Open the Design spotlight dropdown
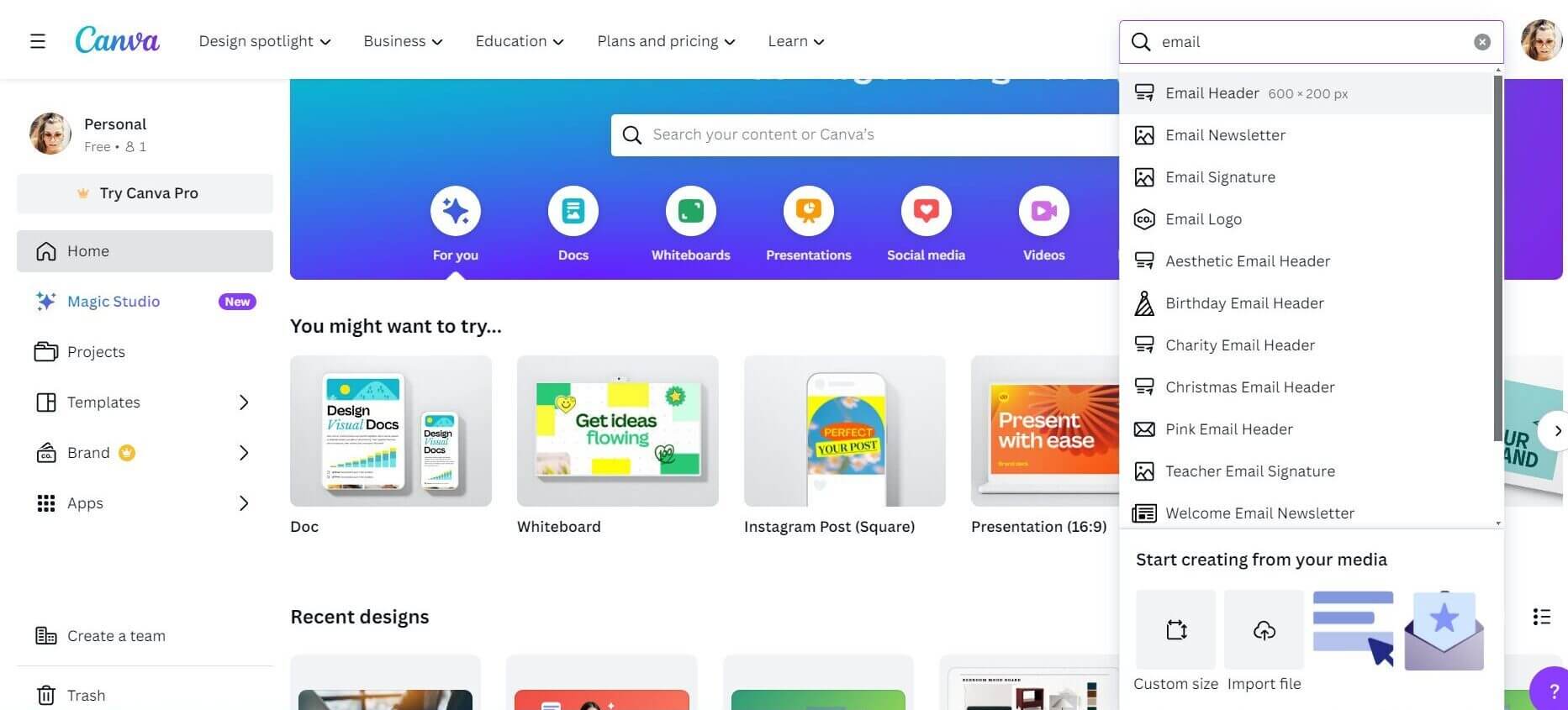The height and width of the screenshot is (710, 1568). [x=265, y=41]
